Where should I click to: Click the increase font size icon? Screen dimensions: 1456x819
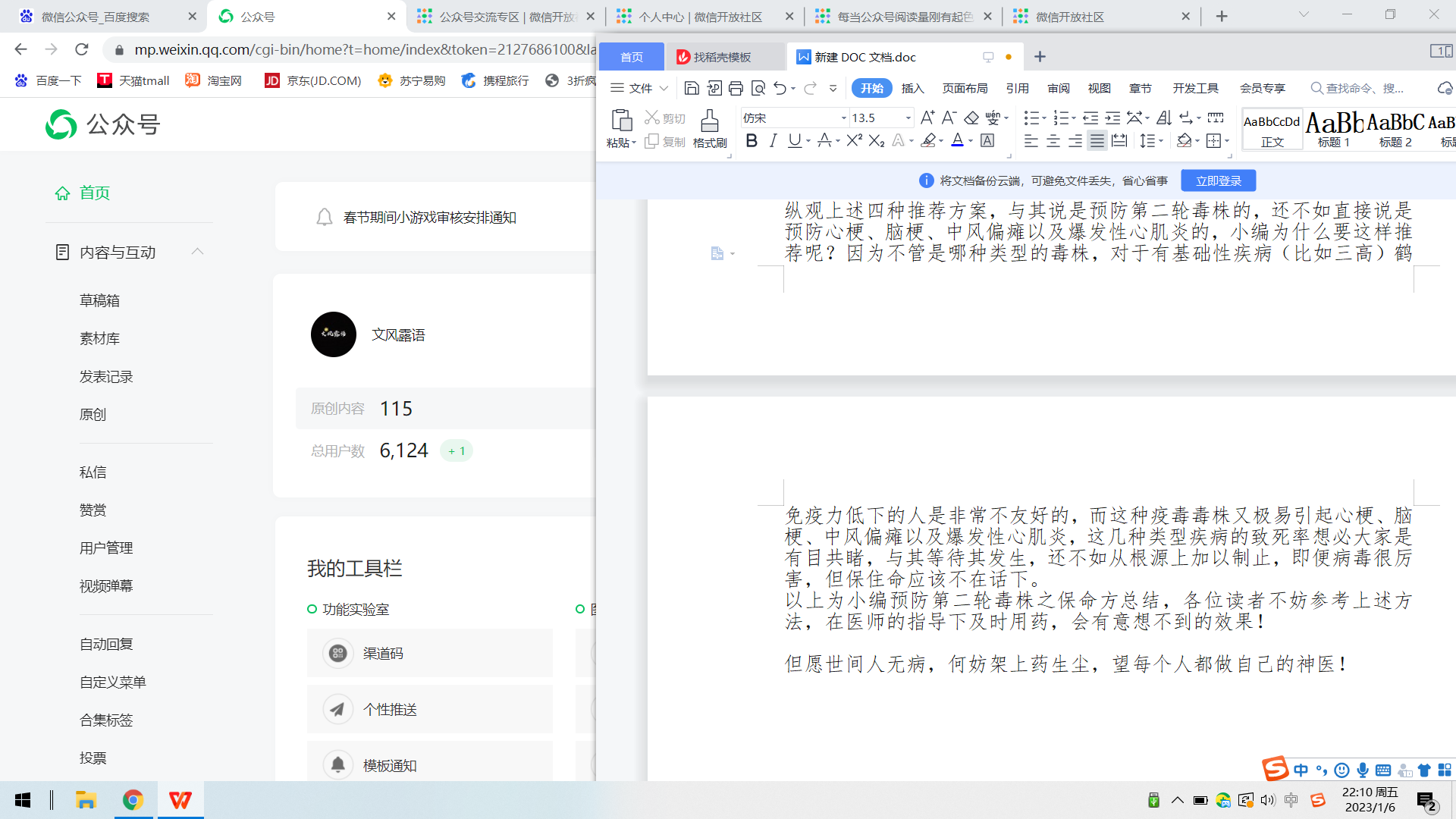coord(927,118)
